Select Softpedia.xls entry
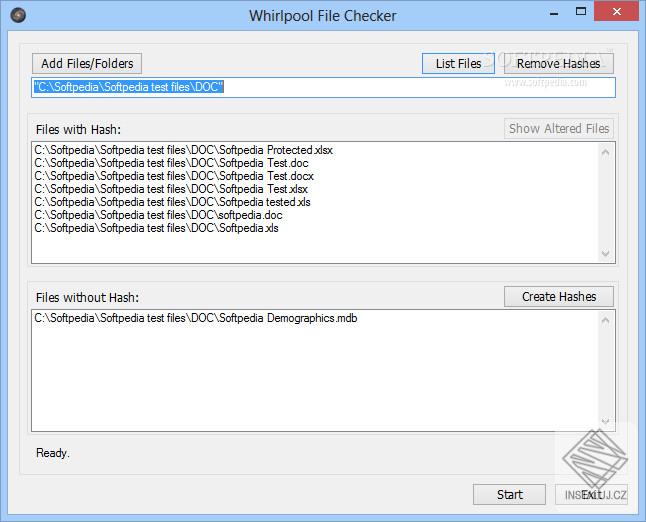This screenshot has width=646, height=522. tap(156, 228)
